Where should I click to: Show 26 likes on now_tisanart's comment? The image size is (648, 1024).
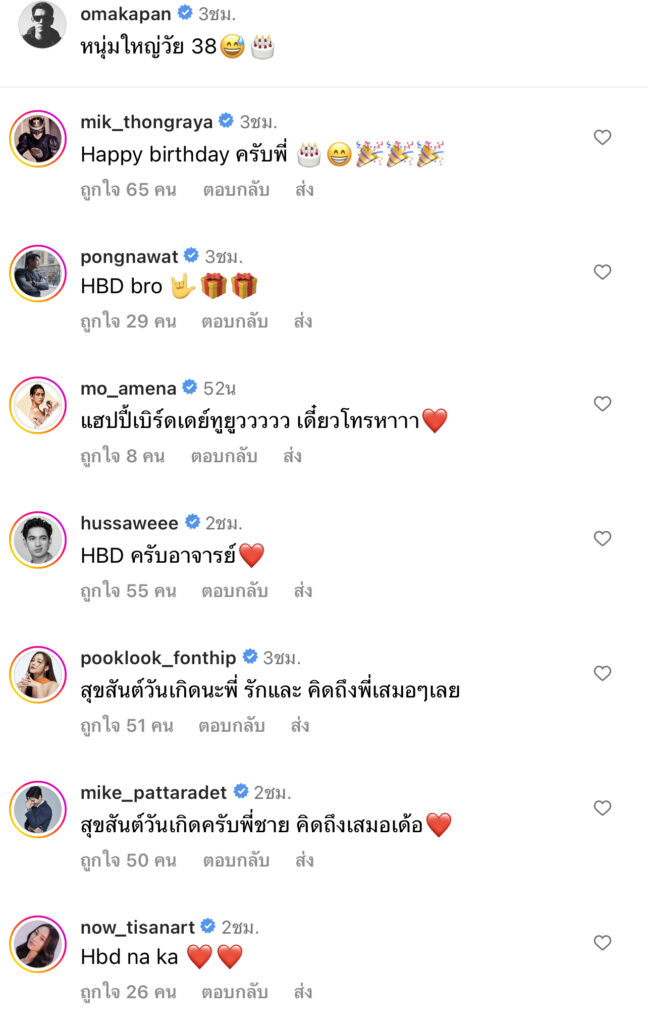[x=128, y=992]
